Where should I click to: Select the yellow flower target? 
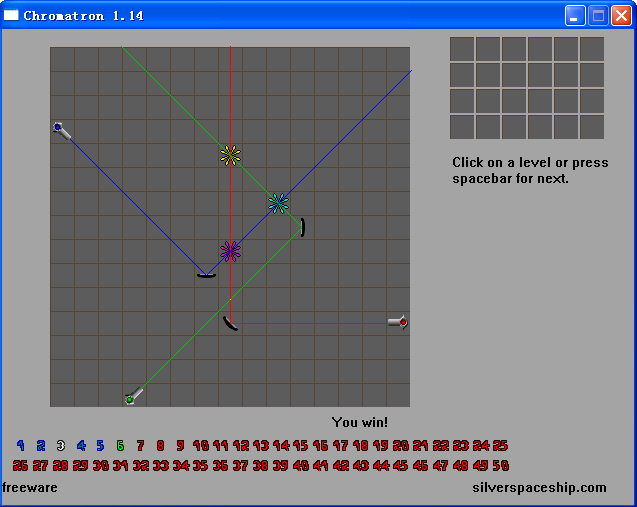click(x=230, y=155)
